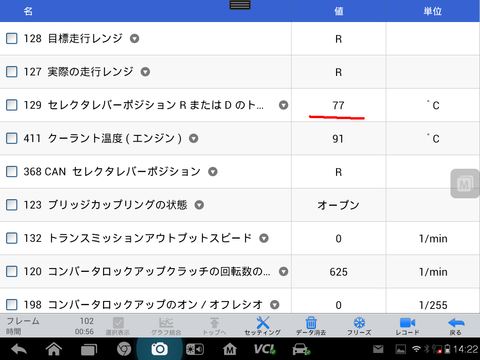Open recent apps in navigation bar
The height and width of the screenshot is (360, 480).
tap(89, 350)
